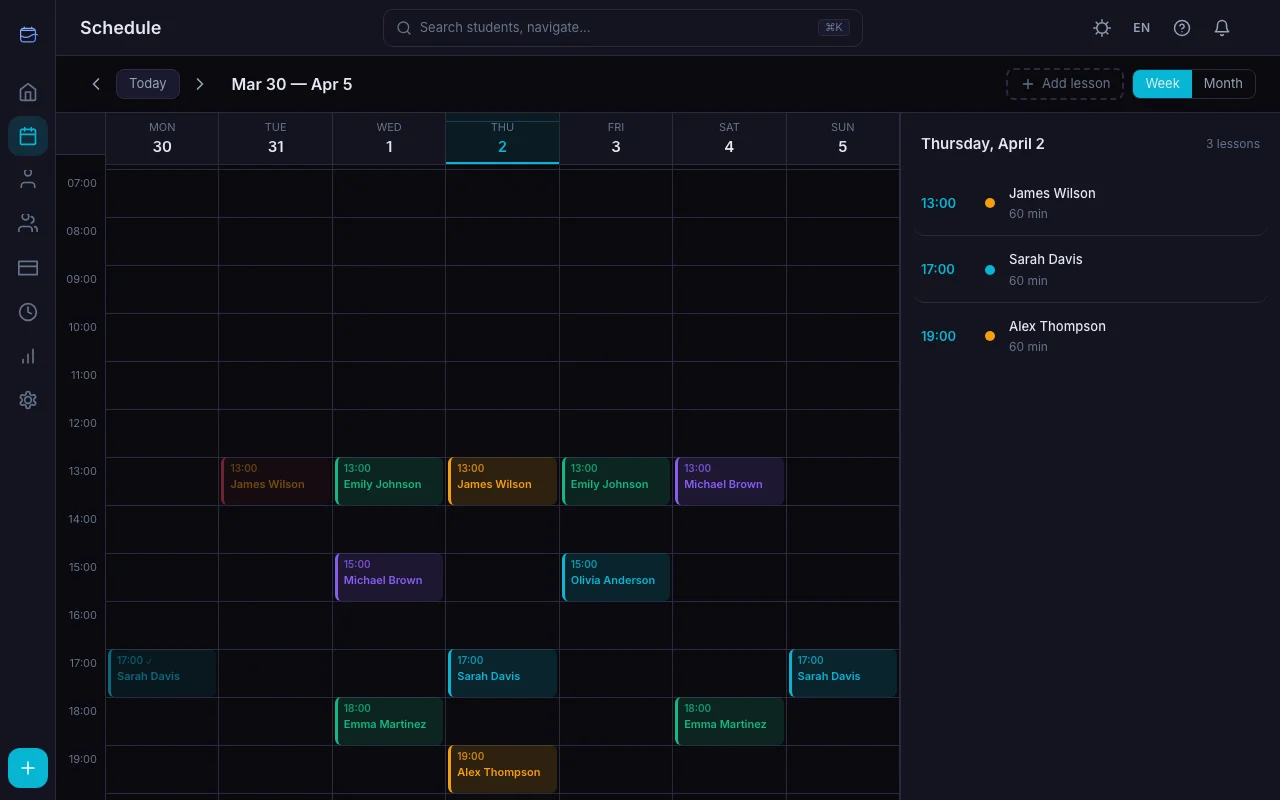Click the ⌘K shortcut badge in search

[833, 28]
